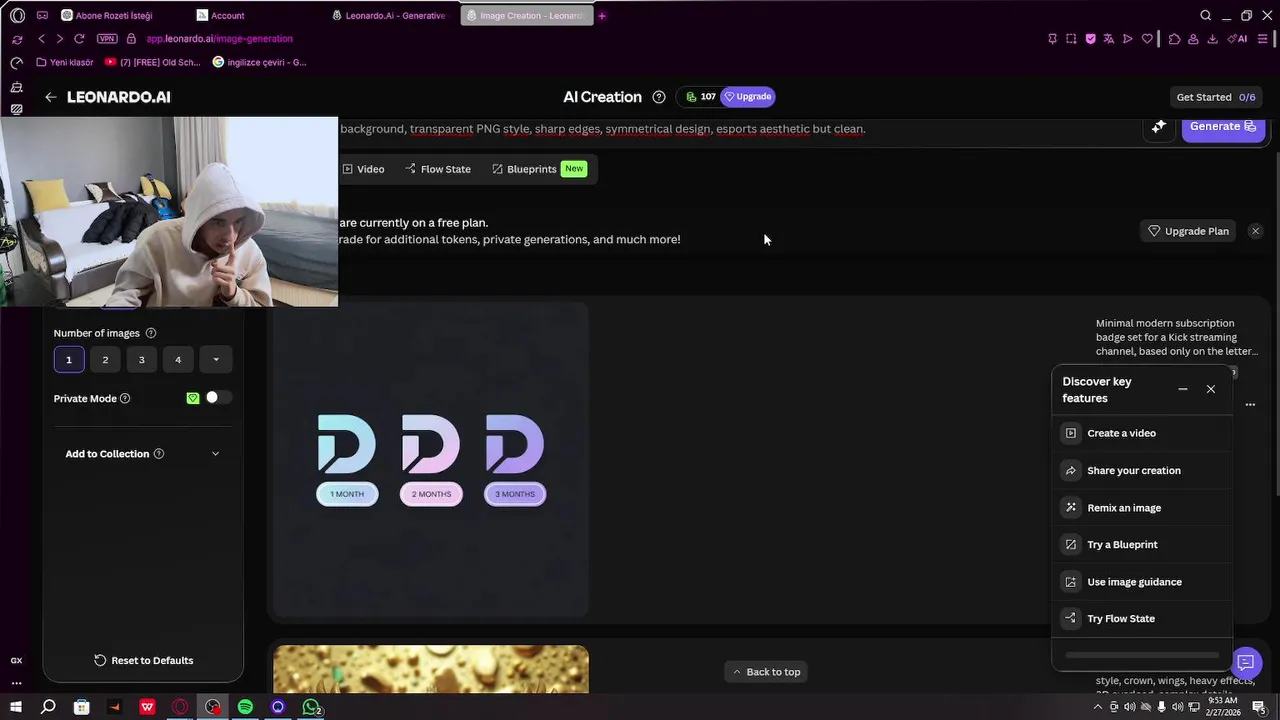Expand more number-of-images options dropdown
This screenshot has height=720, width=1280.
tap(216, 360)
